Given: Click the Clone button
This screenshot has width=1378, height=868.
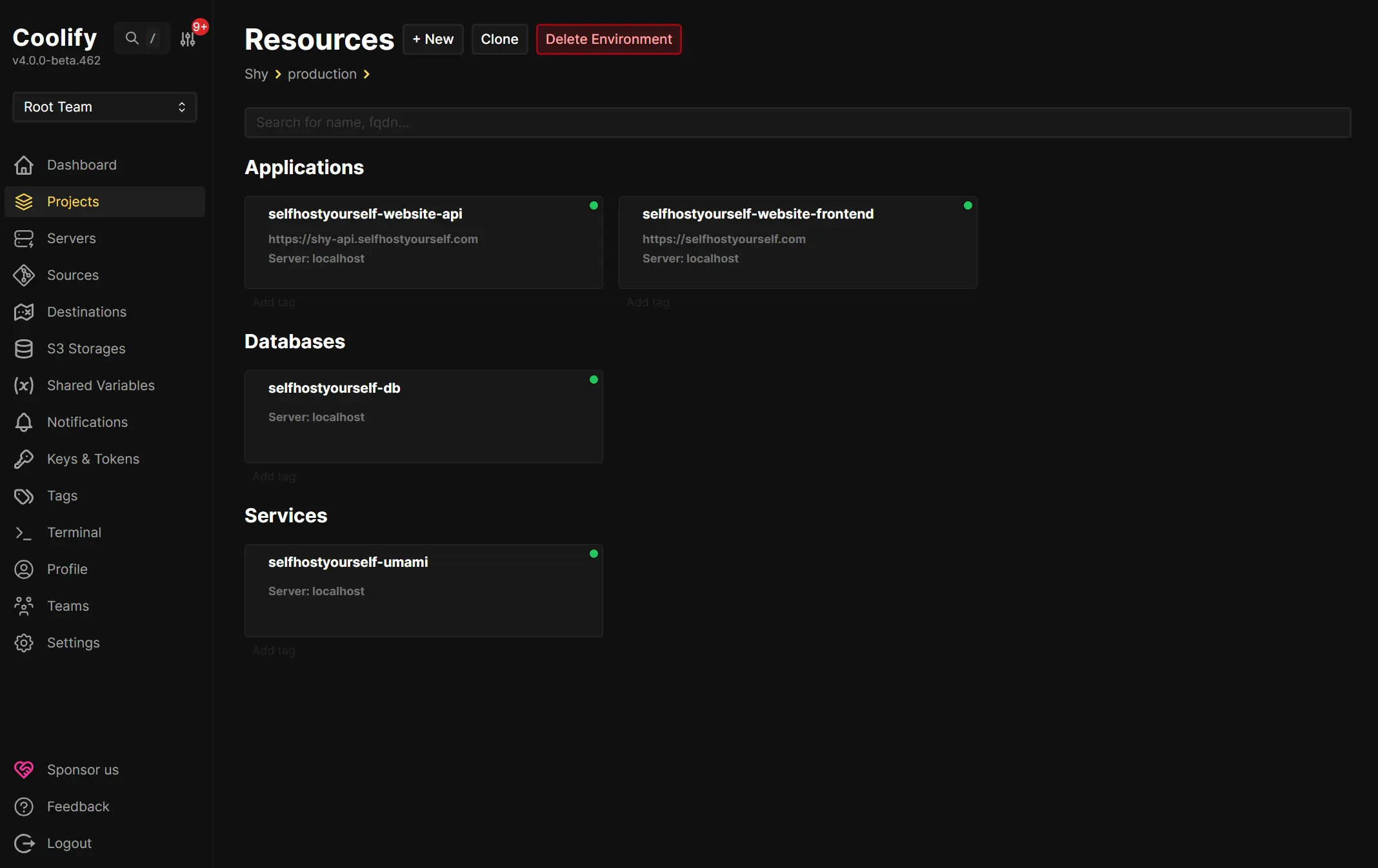Looking at the screenshot, I should (x=499, y=39).
